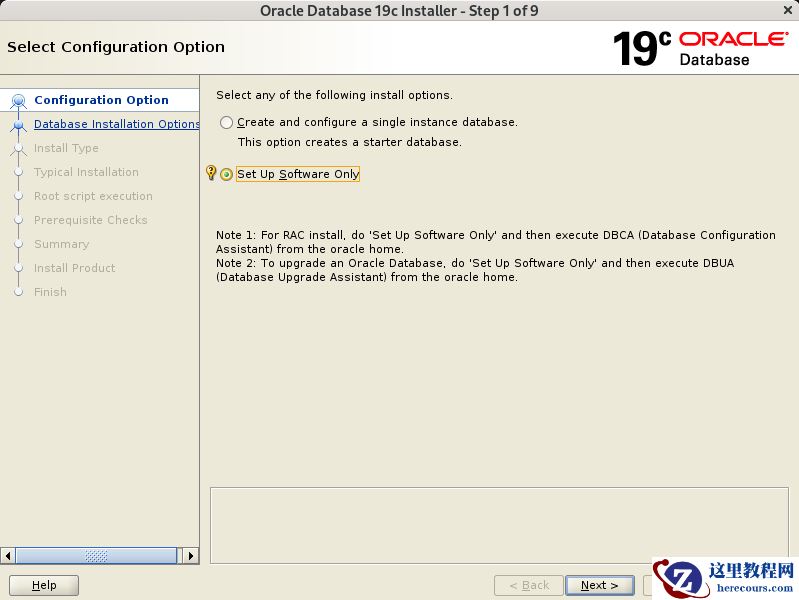Viewport: 799px width, 600px height.
Task: Close the Oracle Database 19c Installer window
Action: click(788, 10)
